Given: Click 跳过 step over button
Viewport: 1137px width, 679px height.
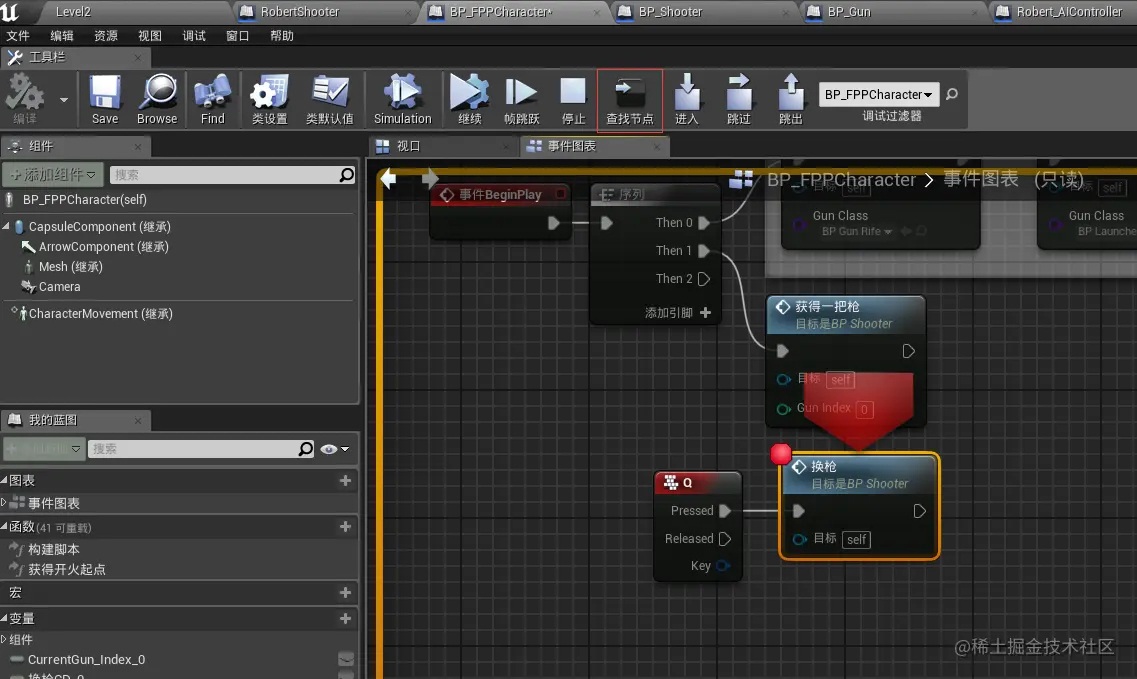Looking at the screenshot, I should [x=738, y=99].
